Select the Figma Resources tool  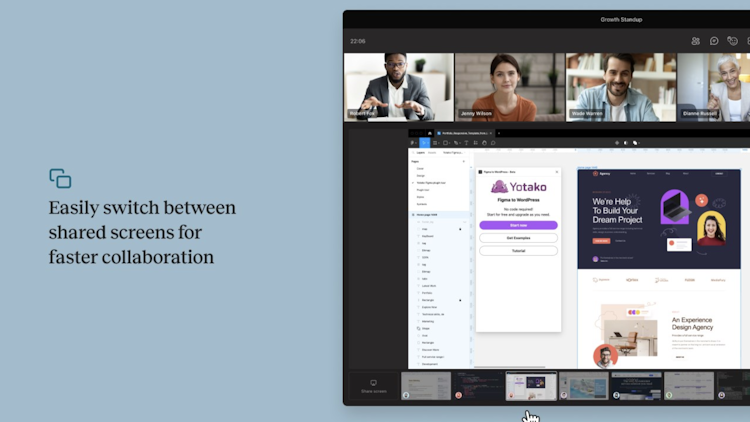click(475, 143)
